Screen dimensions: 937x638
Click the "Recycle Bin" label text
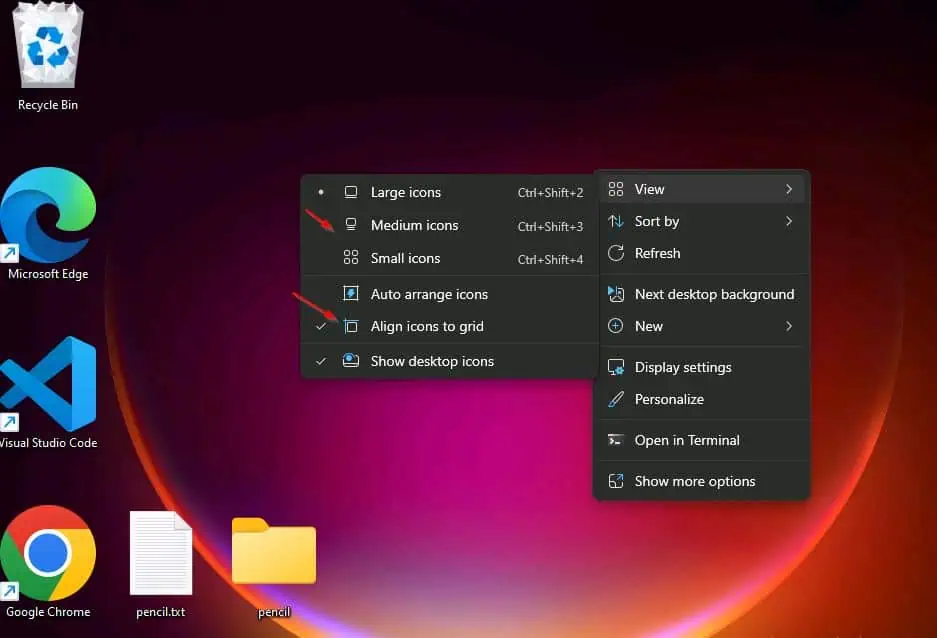point(48,105)
